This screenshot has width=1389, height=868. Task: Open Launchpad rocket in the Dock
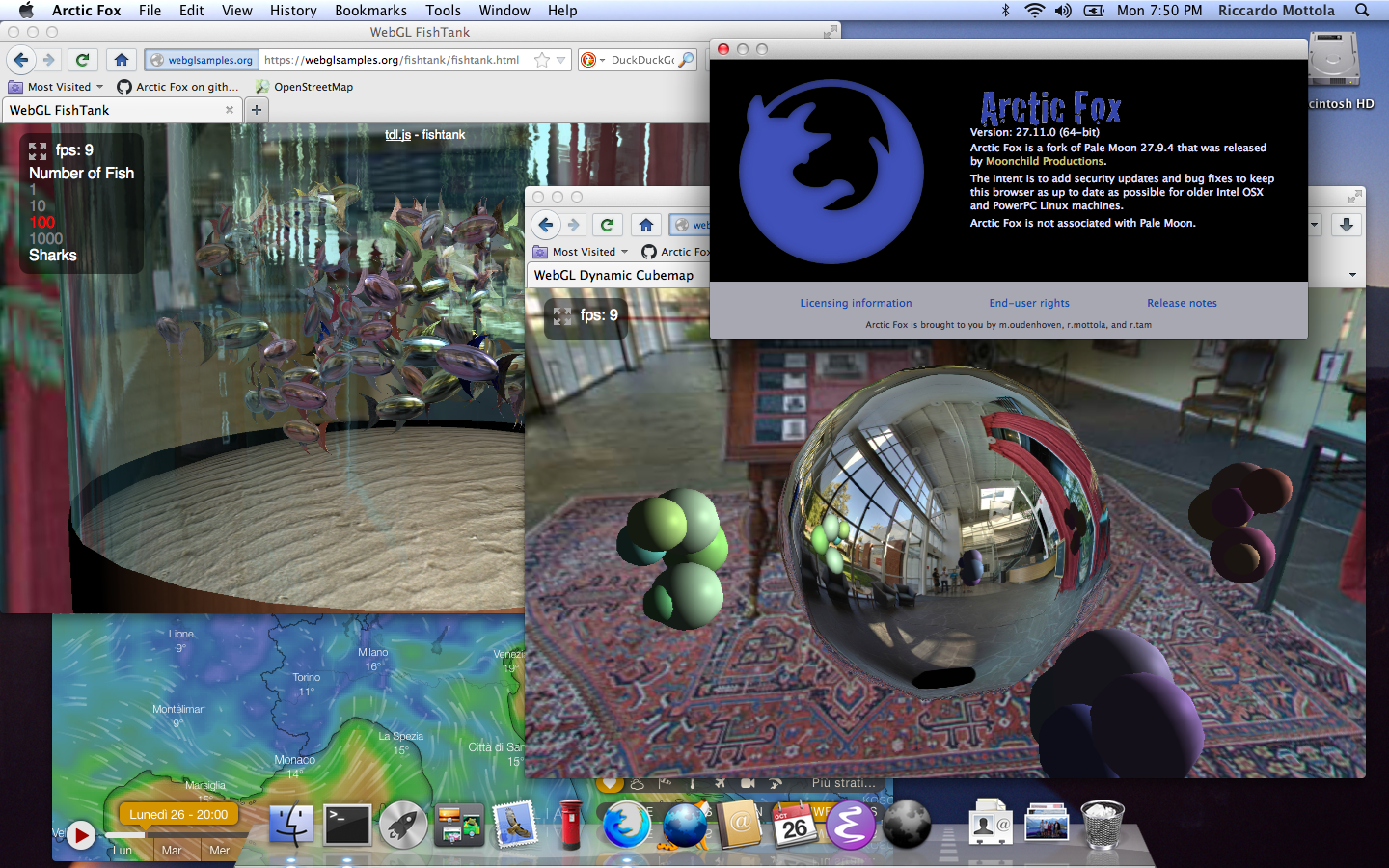pyautogui.click(x=403, y=825)
